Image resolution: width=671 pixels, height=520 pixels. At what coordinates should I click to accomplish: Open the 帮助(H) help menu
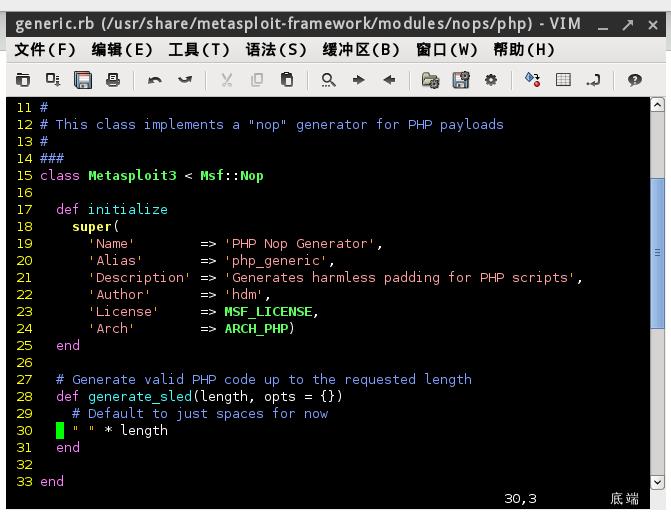tap(524, 50)
